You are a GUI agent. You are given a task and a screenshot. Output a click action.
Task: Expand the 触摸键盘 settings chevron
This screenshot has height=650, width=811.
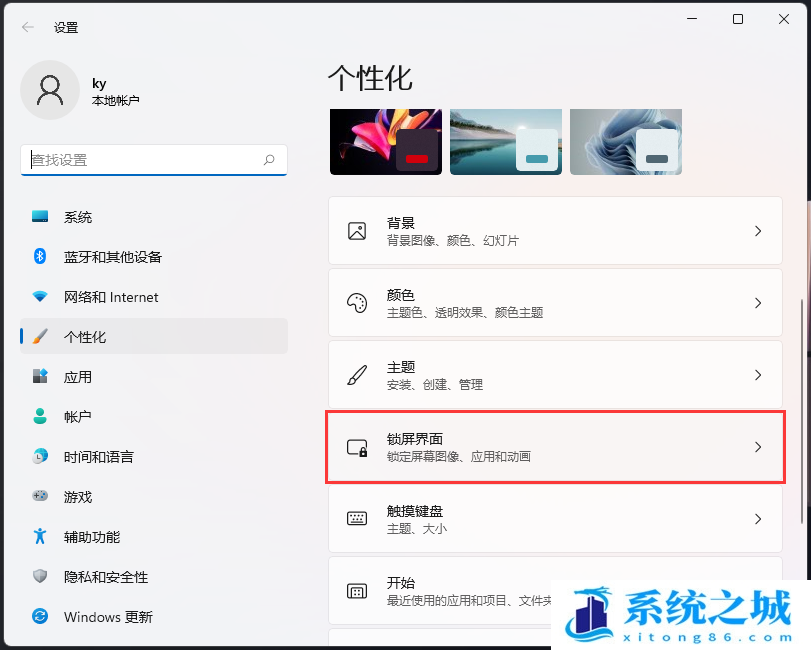[x=758, y=519]
